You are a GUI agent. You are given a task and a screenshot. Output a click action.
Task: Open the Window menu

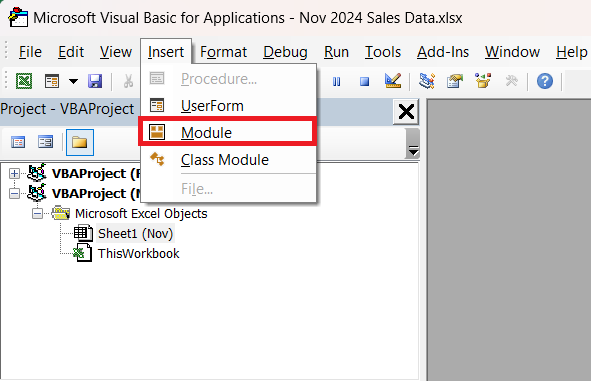[x=512, y=52]
